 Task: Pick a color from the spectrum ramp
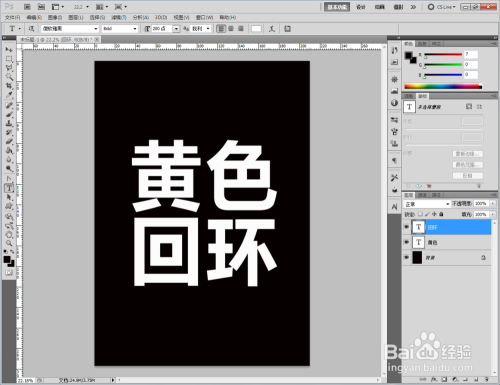443,86
